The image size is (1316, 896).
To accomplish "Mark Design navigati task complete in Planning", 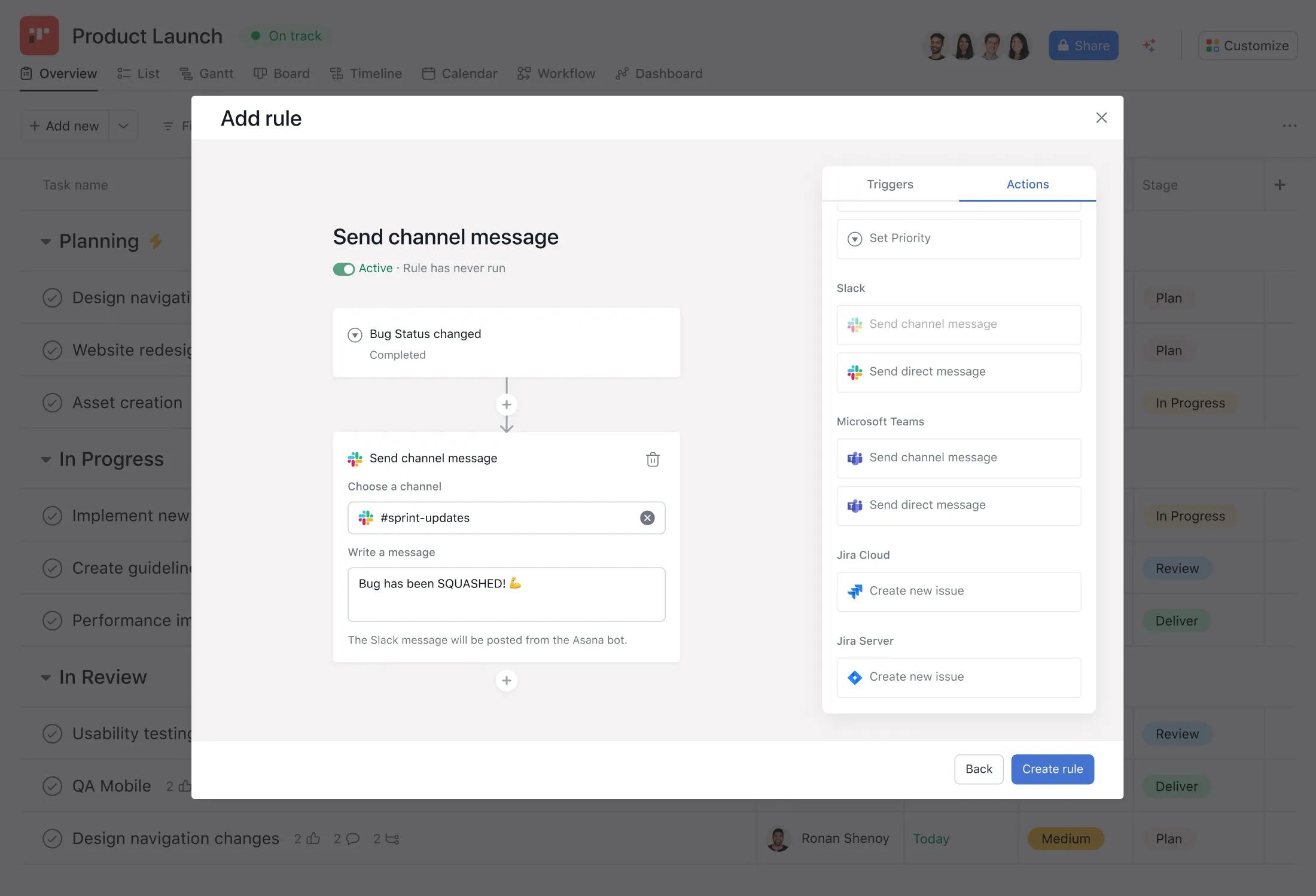I will [53, 298].
